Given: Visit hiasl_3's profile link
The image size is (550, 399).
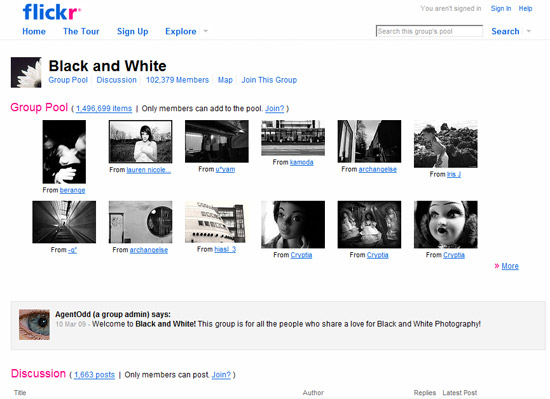Looking at the screenshot, I should (225, 249).
